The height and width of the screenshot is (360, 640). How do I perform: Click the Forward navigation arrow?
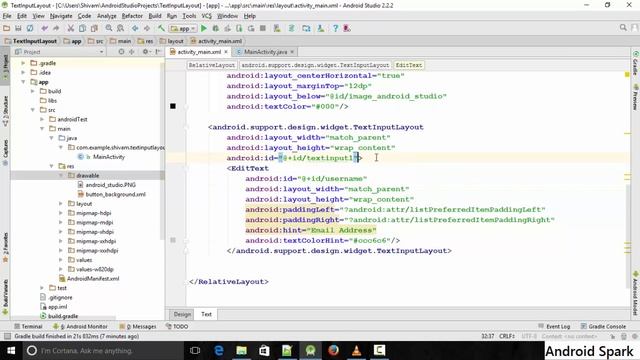(147, 28)
